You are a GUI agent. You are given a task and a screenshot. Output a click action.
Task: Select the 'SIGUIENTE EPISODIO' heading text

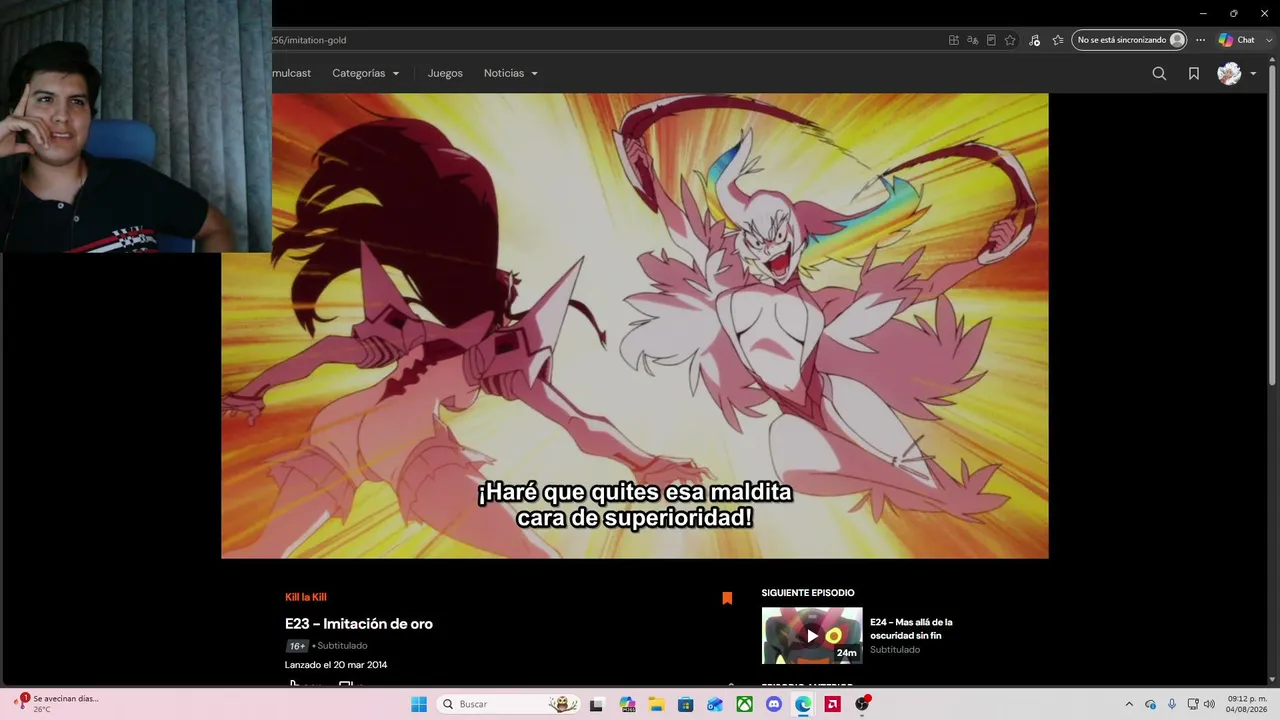[808, 593]
